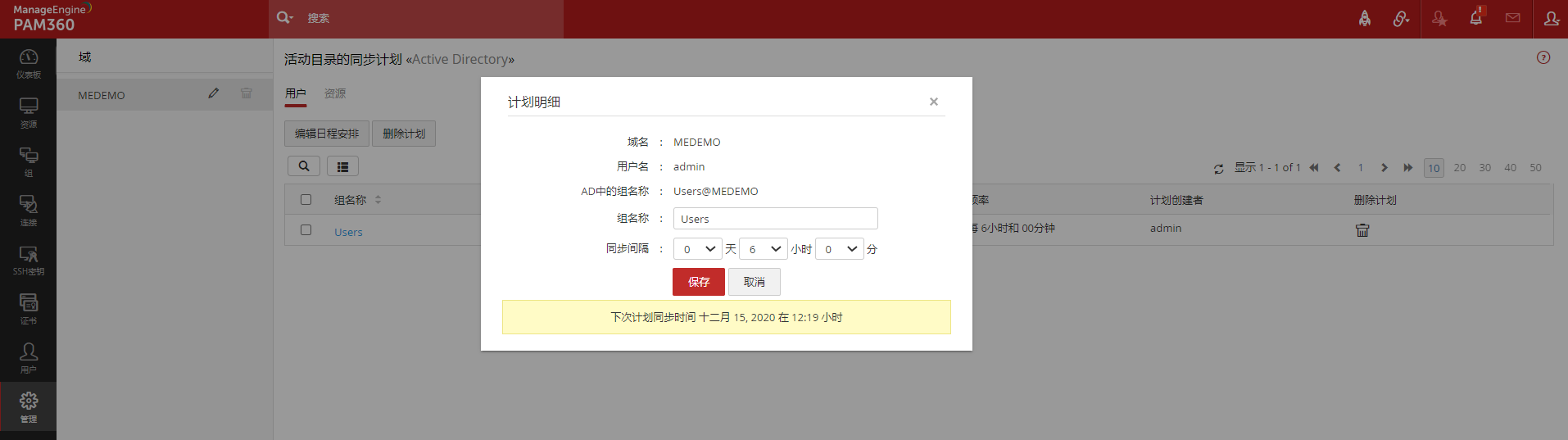Open the notifications bell icon
The width and height of the screenshot is (1568, 440).
coord(1476,17)
